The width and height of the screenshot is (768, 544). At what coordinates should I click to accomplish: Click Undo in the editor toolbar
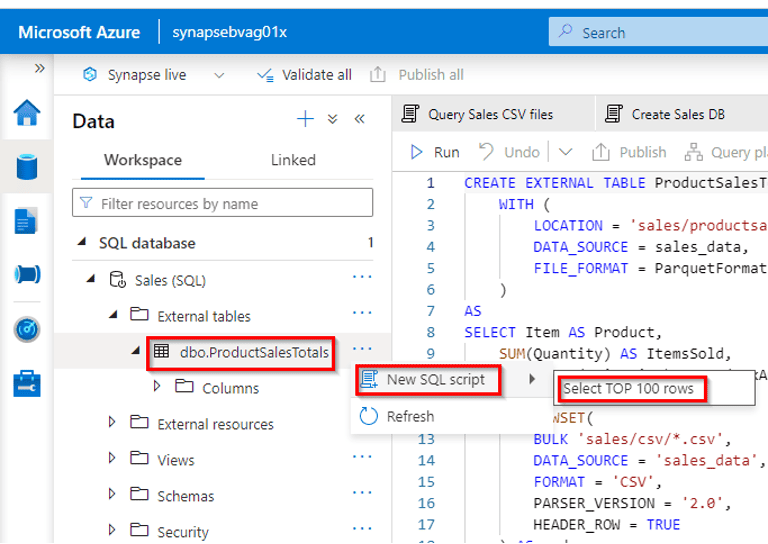[509, 152]
